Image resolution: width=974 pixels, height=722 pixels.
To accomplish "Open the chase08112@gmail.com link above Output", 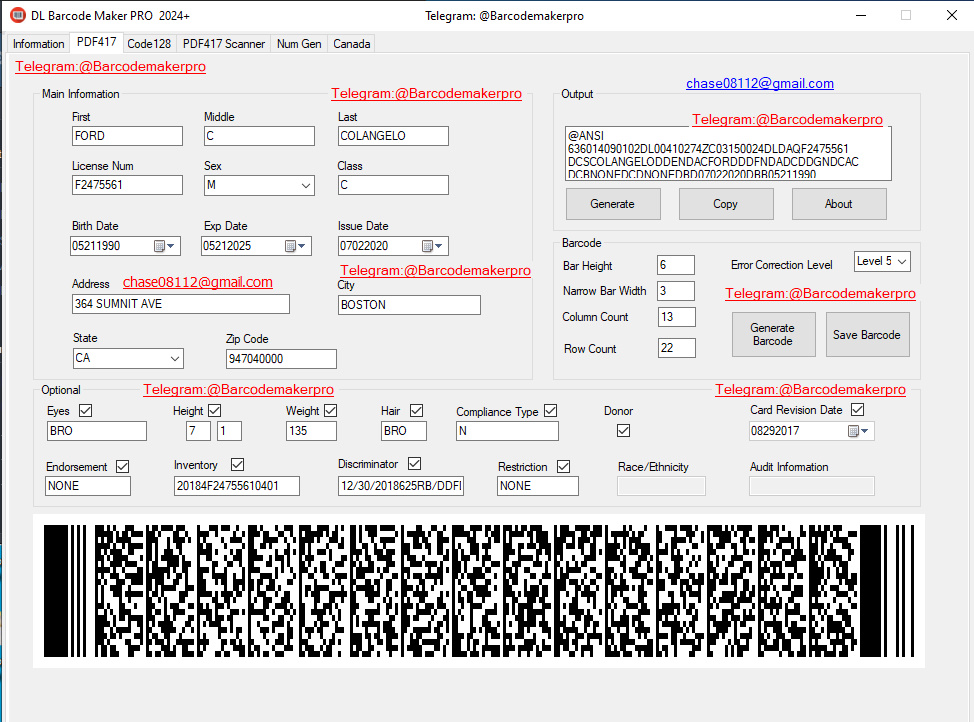I will point(760,83).
